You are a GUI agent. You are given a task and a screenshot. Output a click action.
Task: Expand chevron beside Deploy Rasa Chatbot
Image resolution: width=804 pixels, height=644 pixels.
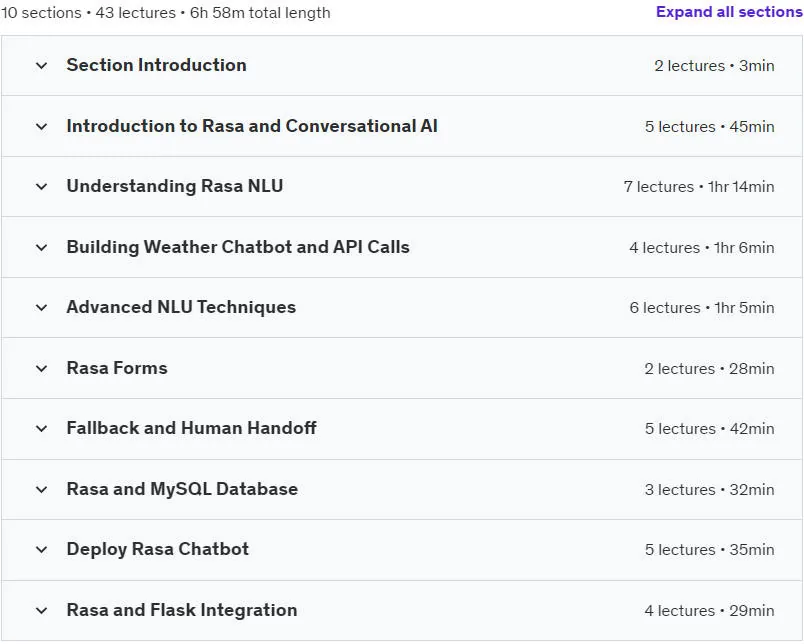point(42,550)
